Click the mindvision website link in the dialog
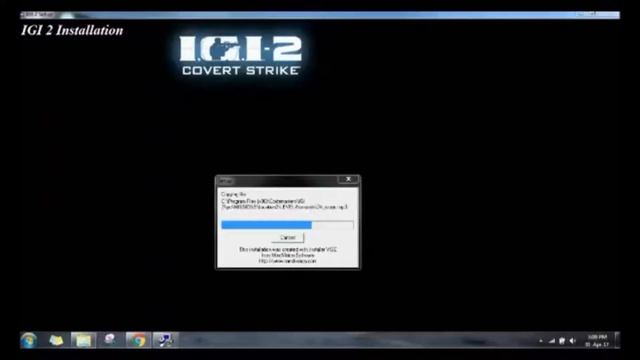The image size is (640, 360). (x=288, y=261)
